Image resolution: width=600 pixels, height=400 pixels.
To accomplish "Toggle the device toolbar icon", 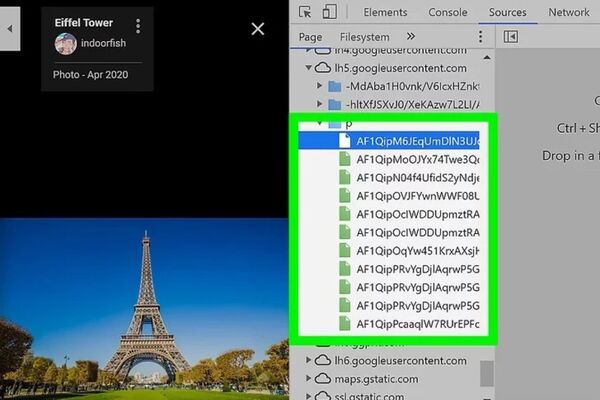I will point(331,13).
